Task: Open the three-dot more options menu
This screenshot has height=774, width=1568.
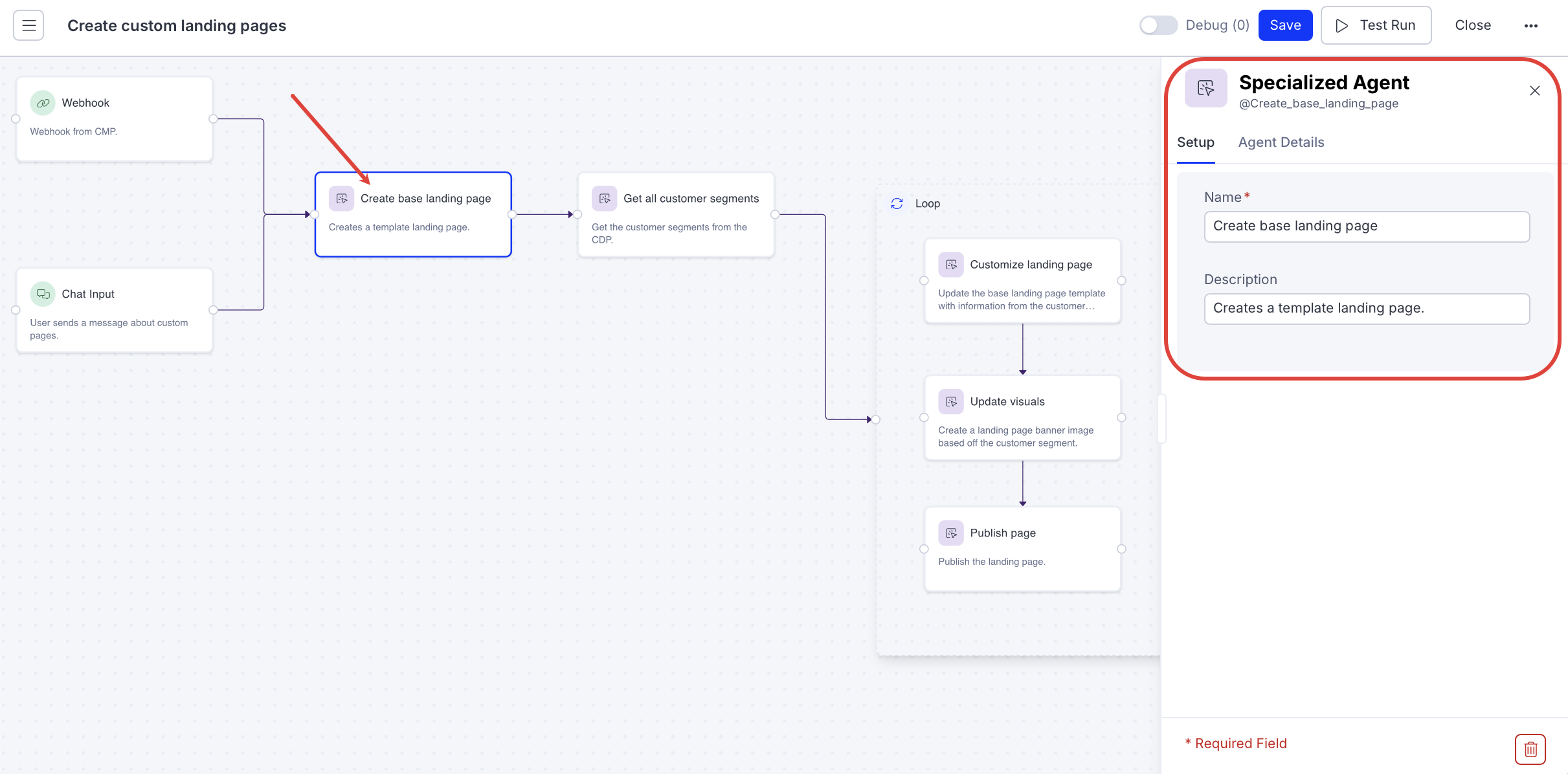Action: point(1530,26)
